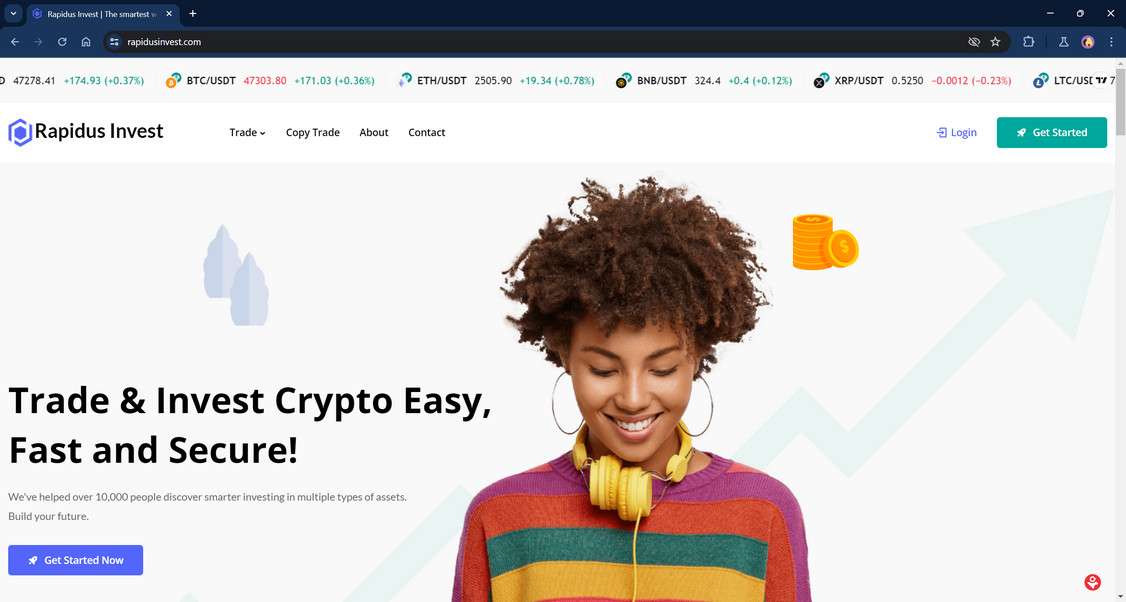Viewport: 1126px width, 602px height.
Task: Bookmark this page with the star icon
Action: (x=995, y=42)
